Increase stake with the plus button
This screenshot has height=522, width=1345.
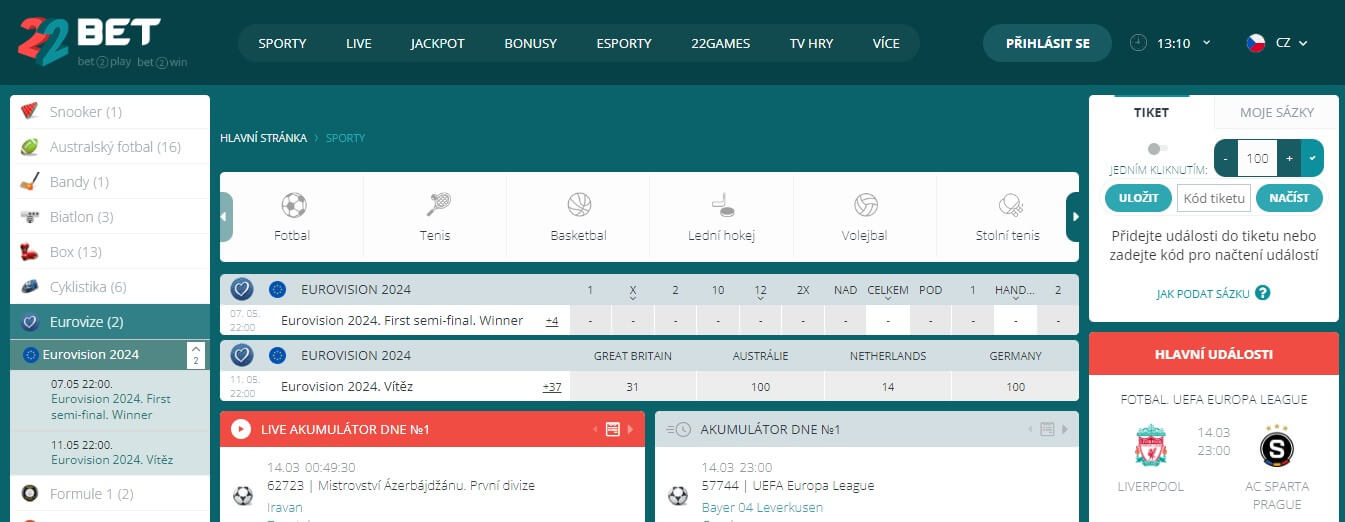1289,158
